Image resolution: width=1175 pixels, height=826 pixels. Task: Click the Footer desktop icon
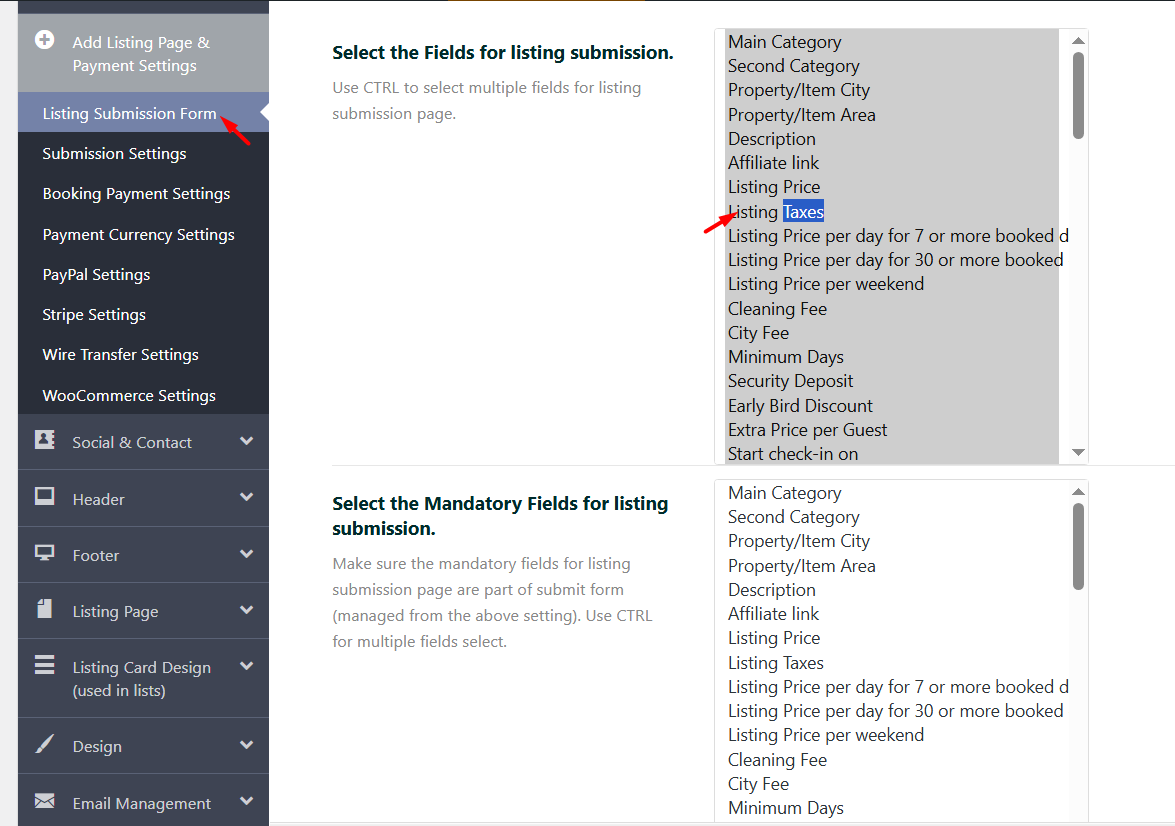[45, 553]
